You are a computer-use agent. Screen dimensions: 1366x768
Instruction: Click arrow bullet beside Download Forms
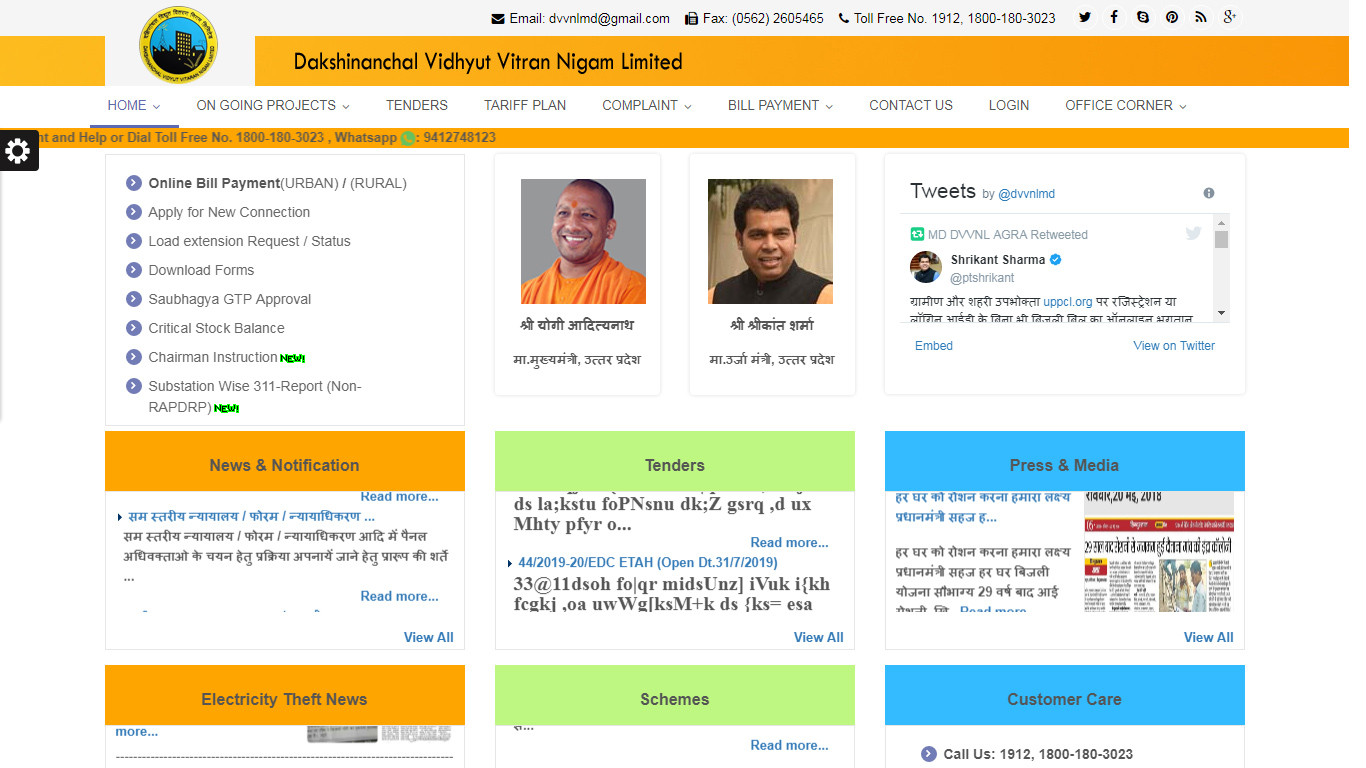(x=134, y=270)
